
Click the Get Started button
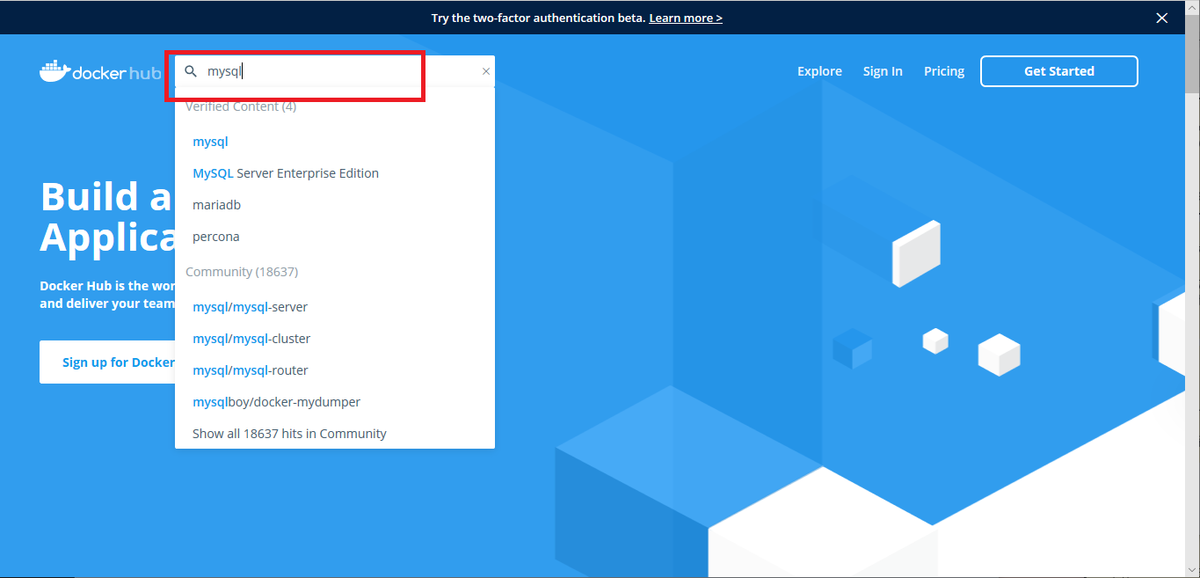(x=1059, y=71)
